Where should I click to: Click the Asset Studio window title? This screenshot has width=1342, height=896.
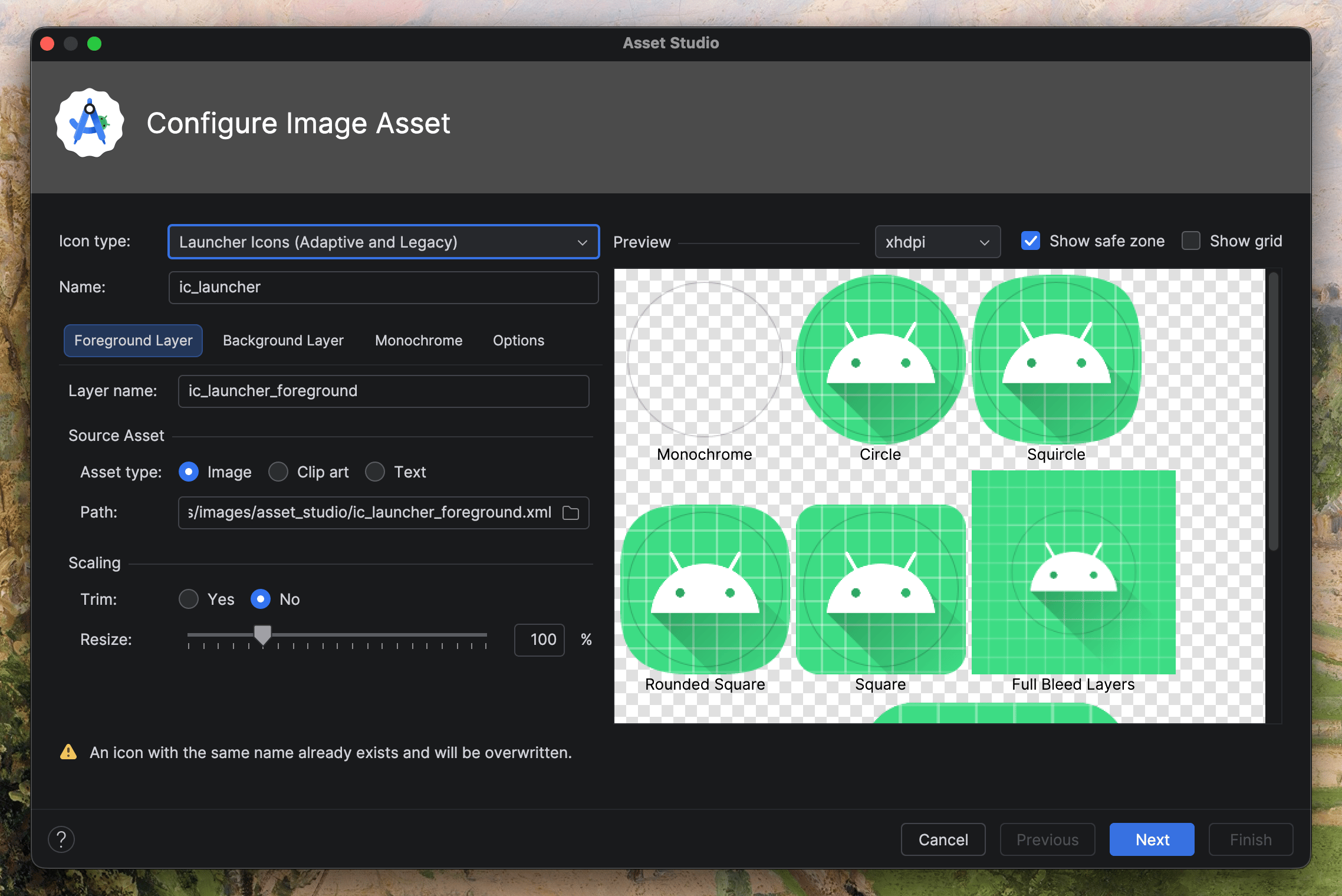click(671, 43)
